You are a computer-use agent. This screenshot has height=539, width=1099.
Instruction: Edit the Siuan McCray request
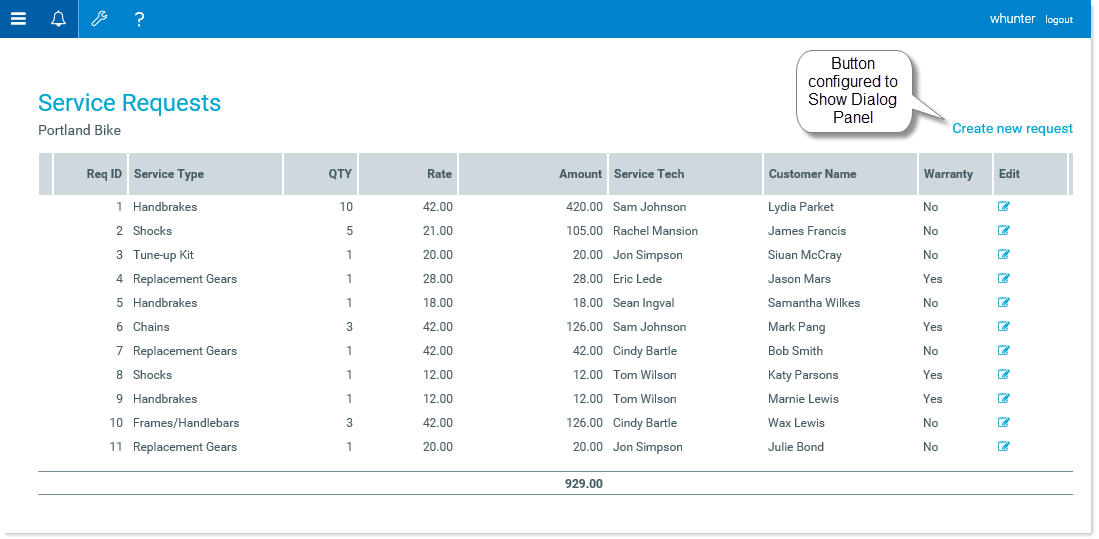click(1004, 254)
